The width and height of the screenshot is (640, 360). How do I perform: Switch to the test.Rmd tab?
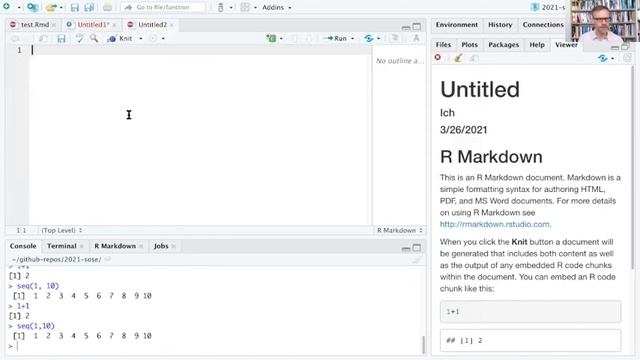pyautogui.click(x=34, y=24)
